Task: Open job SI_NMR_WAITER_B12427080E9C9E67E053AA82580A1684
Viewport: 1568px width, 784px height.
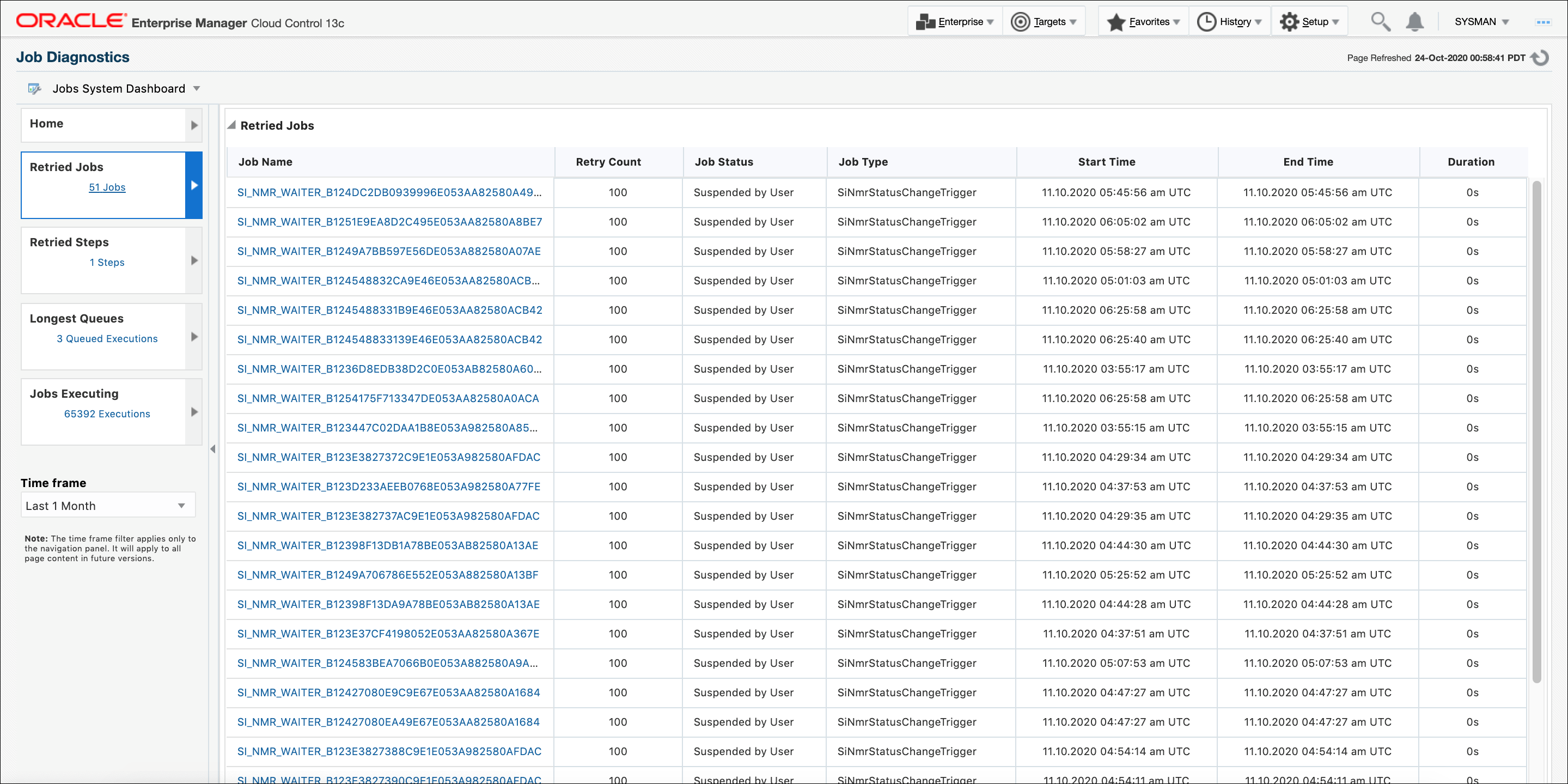Action: (x=388, y=692)
